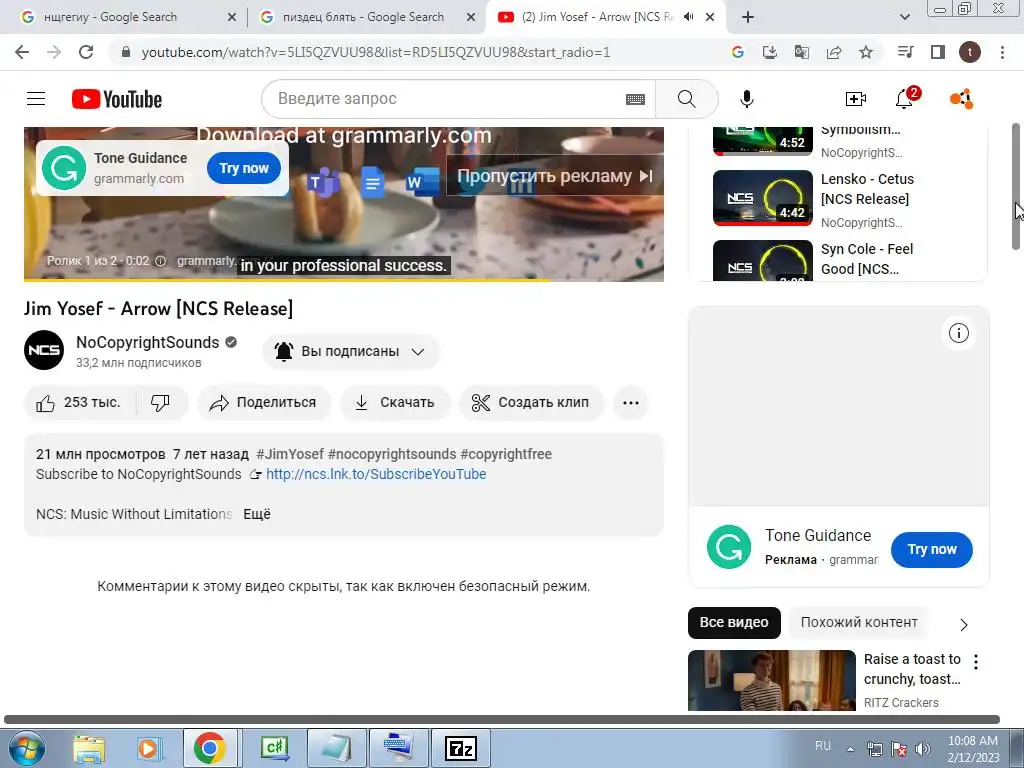Open the Chrome three-dot menu
Image resolution: width=1024 pixels, height=768 pixels.
(1002, 52)
